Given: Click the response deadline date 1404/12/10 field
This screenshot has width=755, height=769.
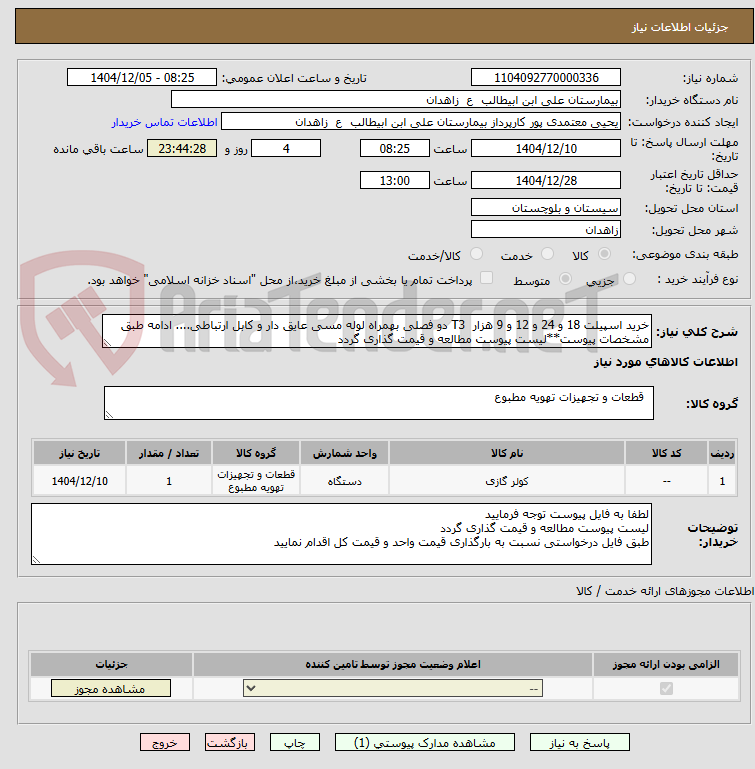Looking at the screenshot, I should coord(546,148).
